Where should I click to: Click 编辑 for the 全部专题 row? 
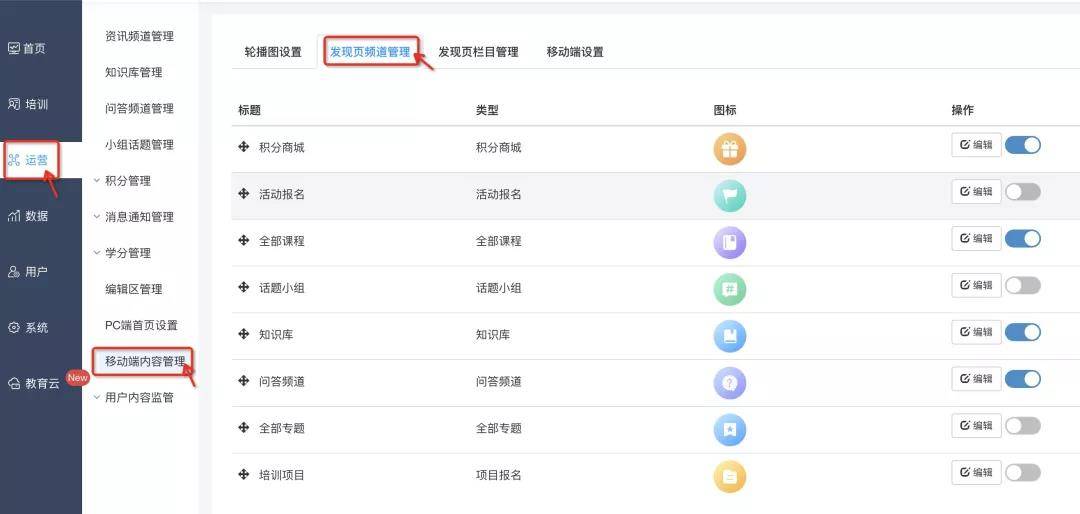click(x=976, y=426)
